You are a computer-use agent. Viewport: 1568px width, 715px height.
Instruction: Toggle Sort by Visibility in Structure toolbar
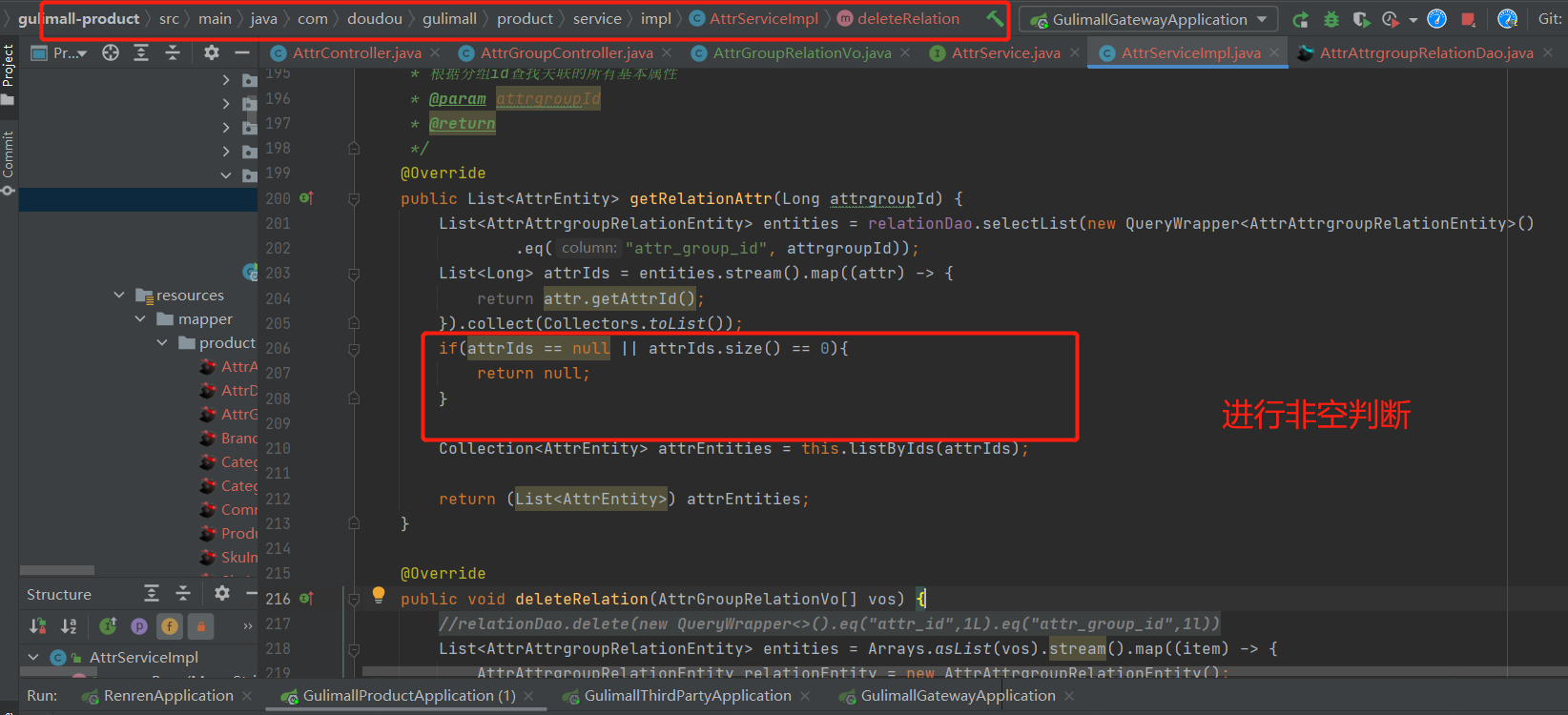pyautogui.click(x=38, y=626)
